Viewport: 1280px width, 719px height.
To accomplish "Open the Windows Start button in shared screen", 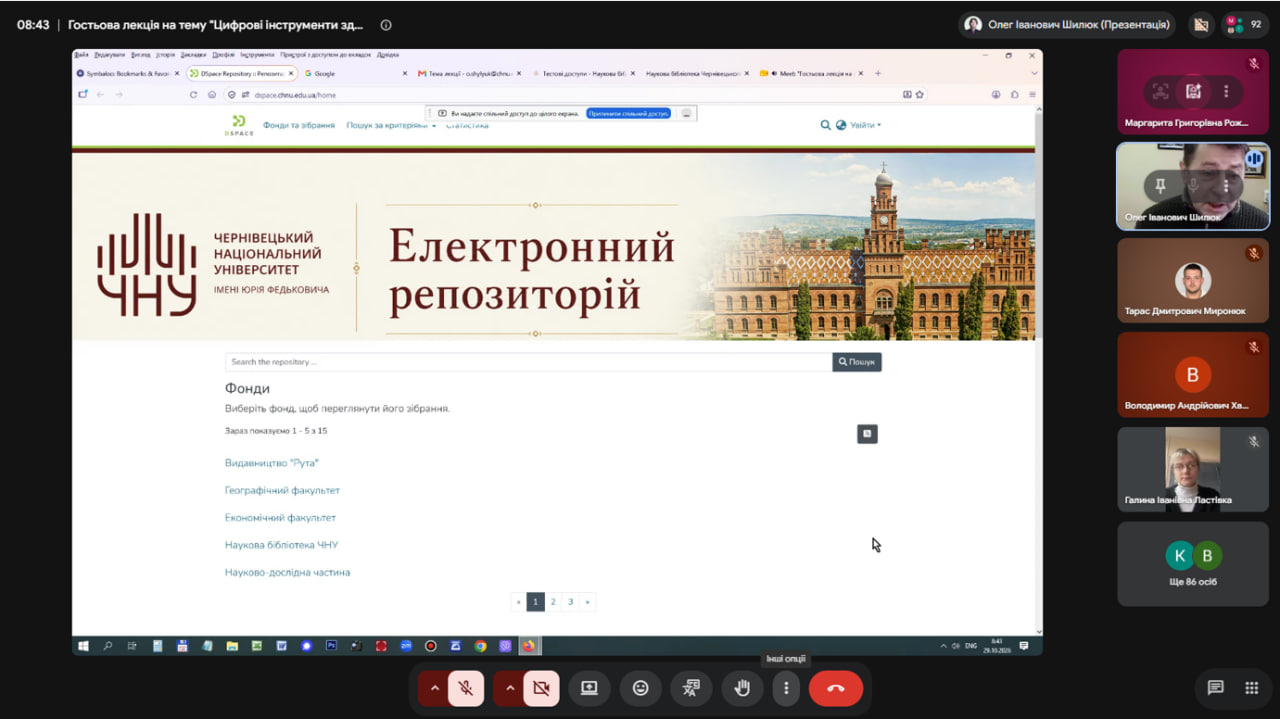I will (x=84, y=646).
